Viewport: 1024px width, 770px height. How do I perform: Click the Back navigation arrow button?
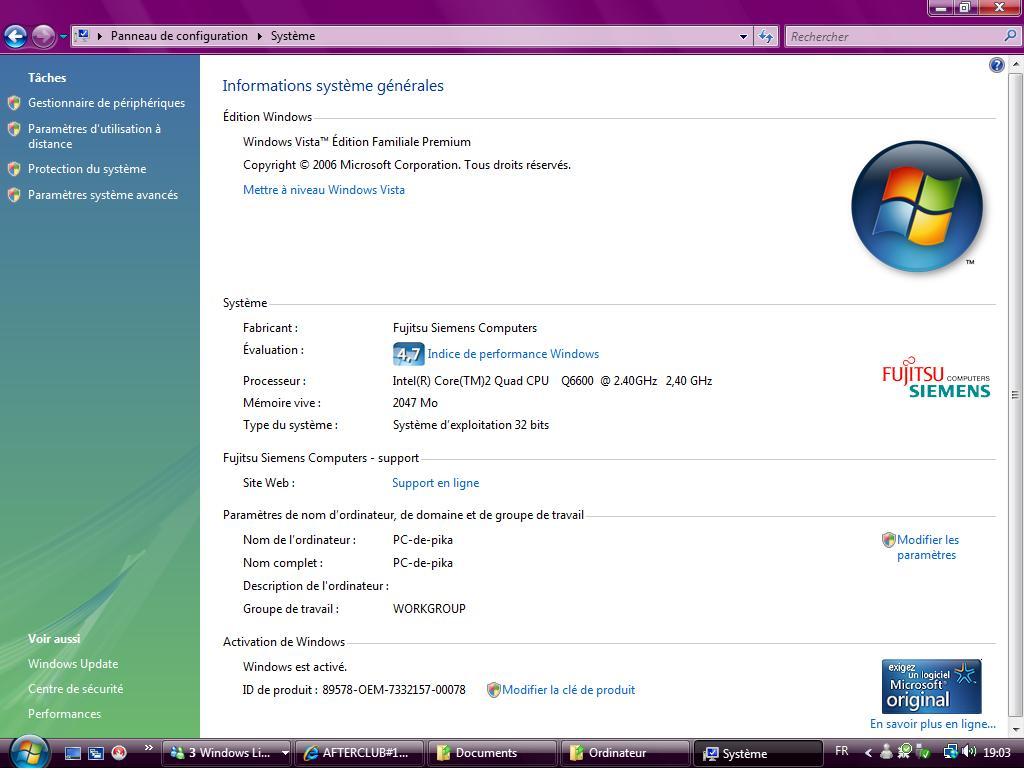click(x=16, y=37)
